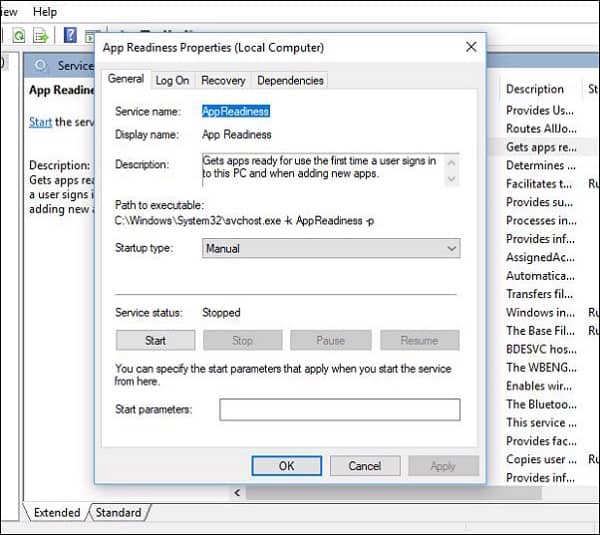This screenshot has height=535, width=600.
Task: Click Cancel in the properties dialog
Action: pyautogui.click(x=365, y=466)
